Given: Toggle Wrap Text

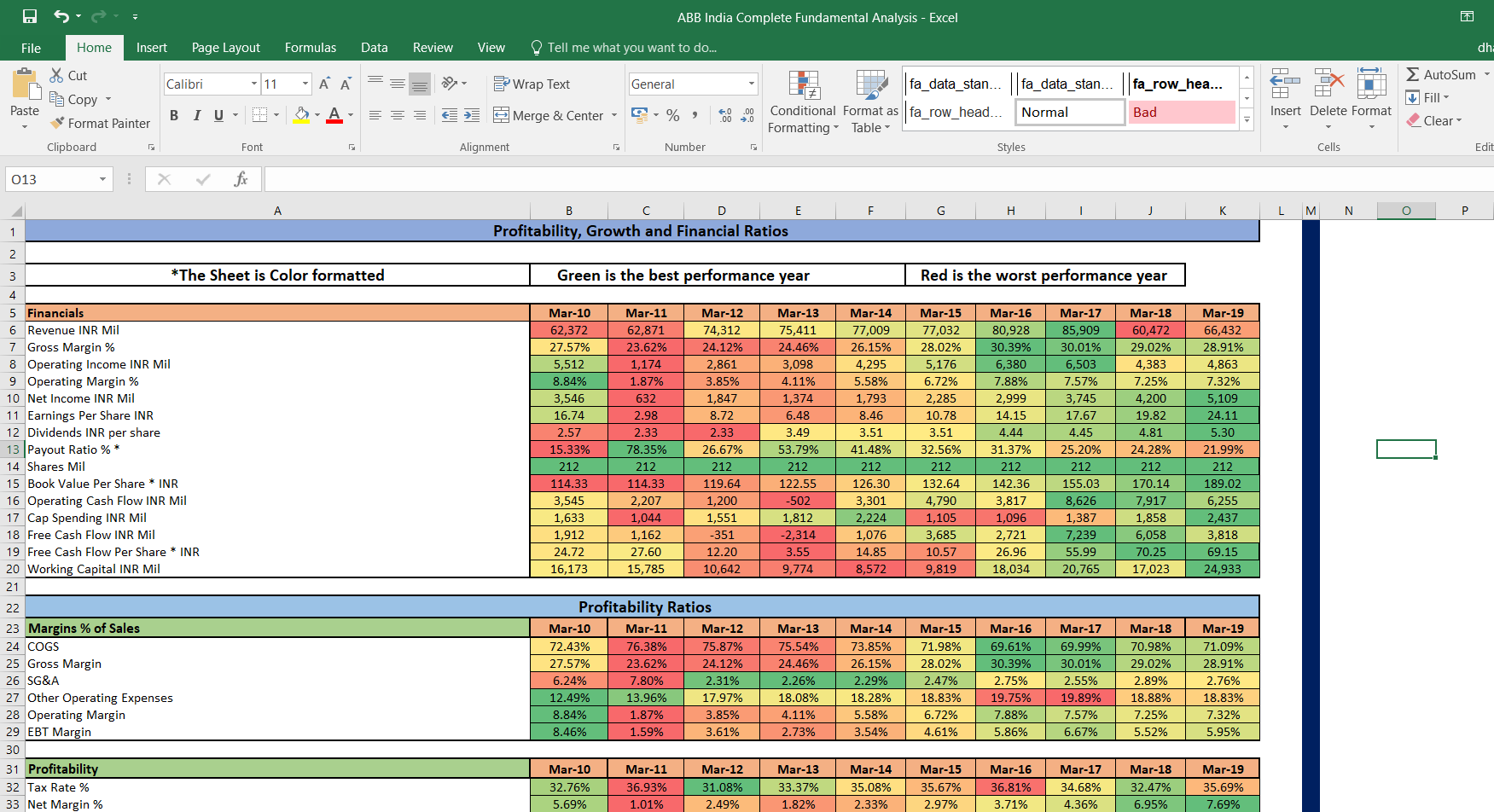Looking at the screenshot, I should (532, 84).
